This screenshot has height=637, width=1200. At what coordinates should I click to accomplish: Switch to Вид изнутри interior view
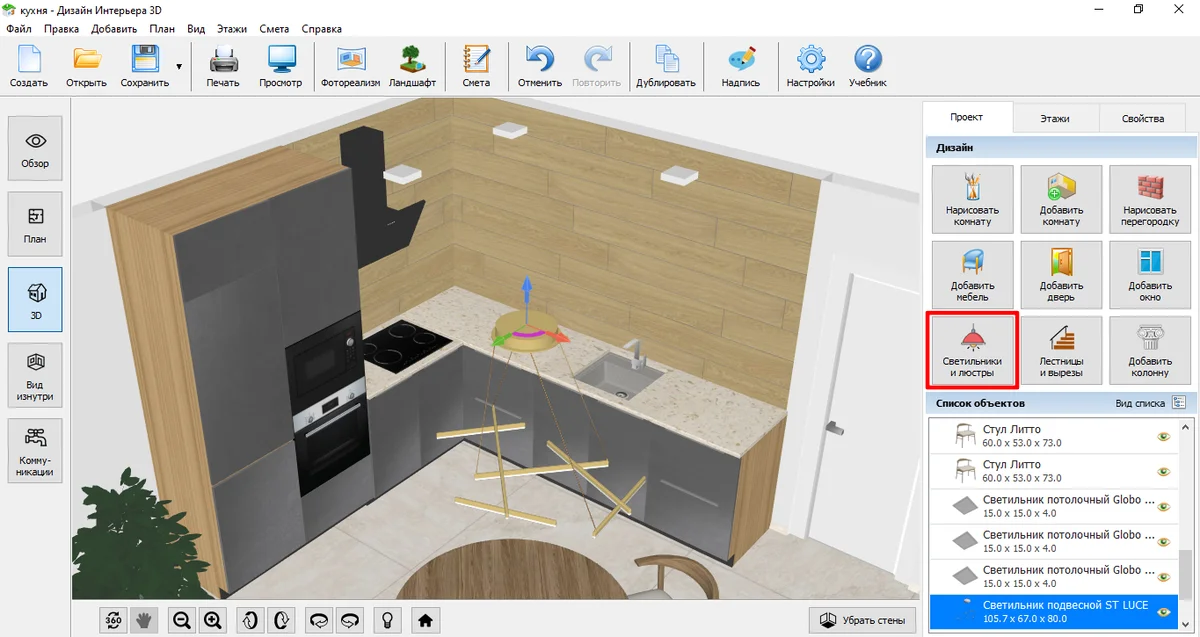point(35,376)
